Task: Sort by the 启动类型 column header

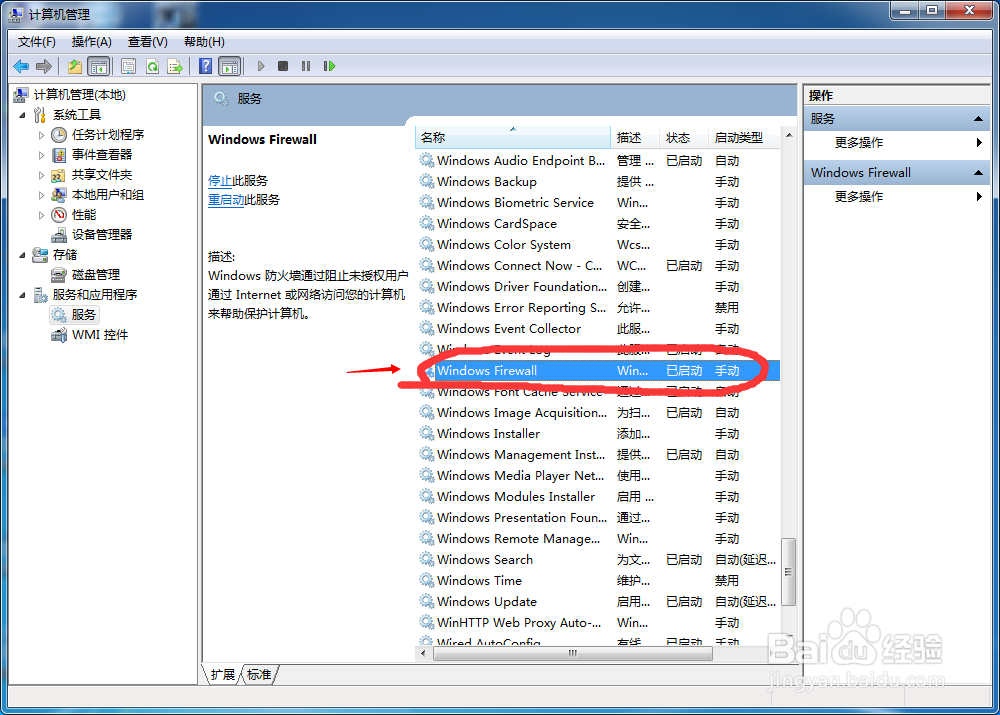Action: coord(744,138)
